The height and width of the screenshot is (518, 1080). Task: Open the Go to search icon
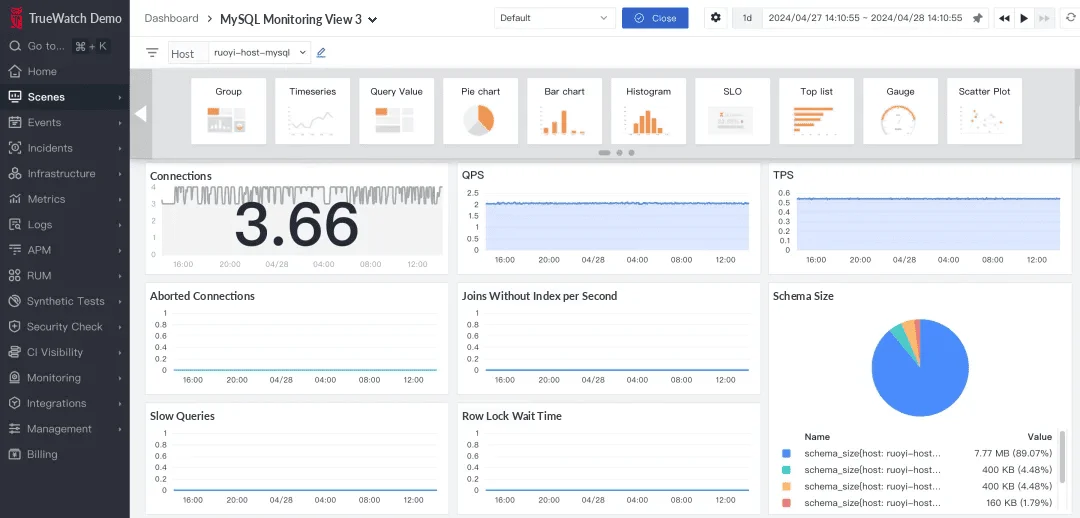pyautogui.click(x=14, y=46)
